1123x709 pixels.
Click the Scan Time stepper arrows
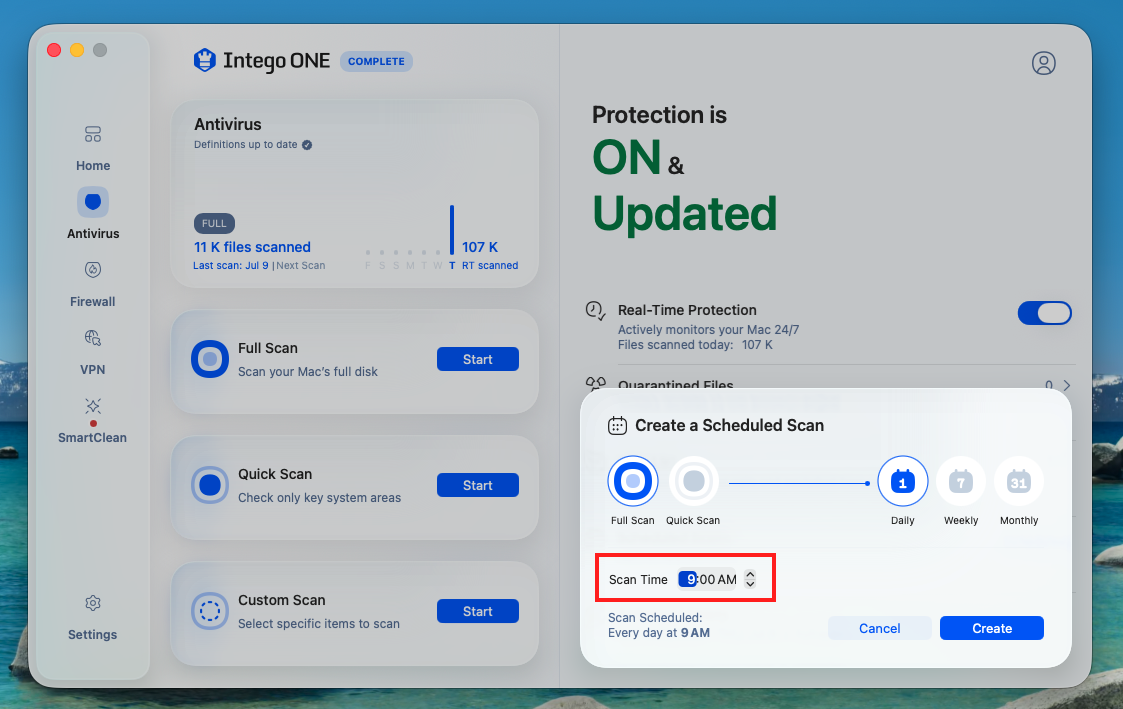click(x=750, y=579)
